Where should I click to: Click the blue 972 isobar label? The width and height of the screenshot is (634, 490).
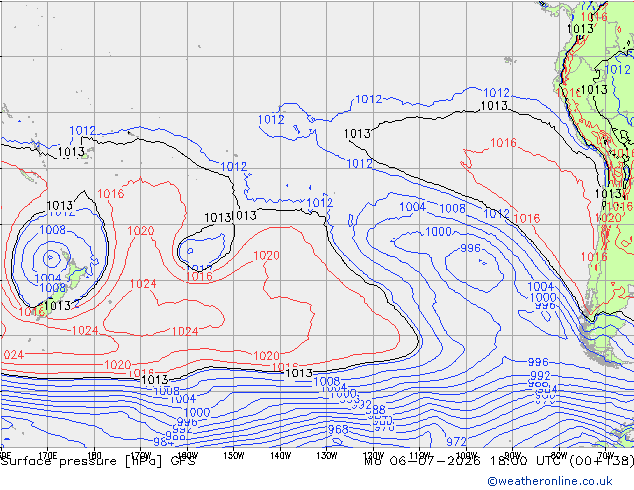pos(456,442)
